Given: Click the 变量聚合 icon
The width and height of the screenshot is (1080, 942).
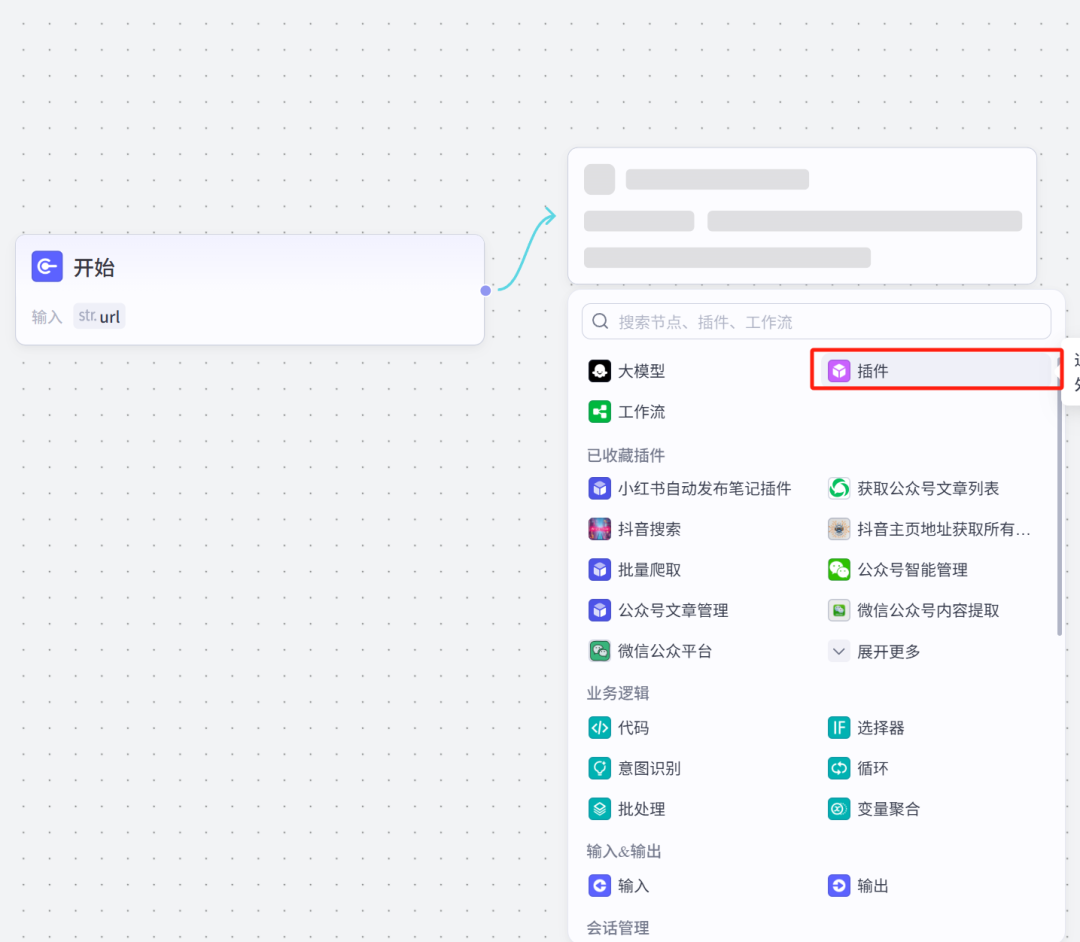Looking at the screenshot, I should point(838,809).
